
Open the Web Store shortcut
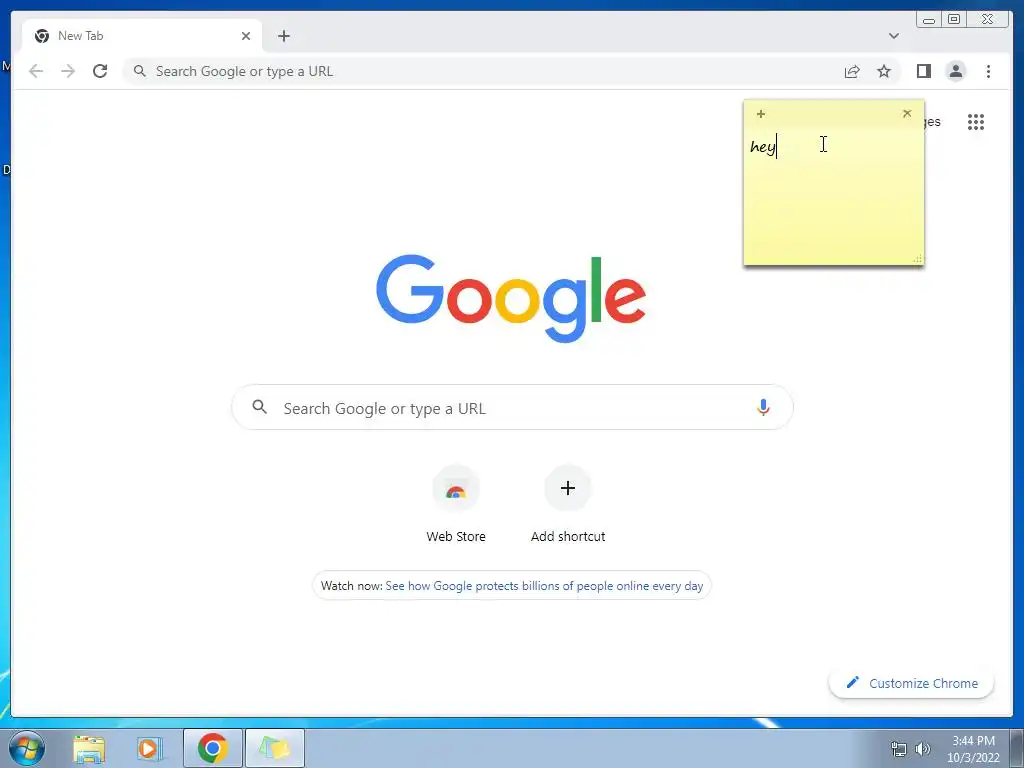point(456,488)
